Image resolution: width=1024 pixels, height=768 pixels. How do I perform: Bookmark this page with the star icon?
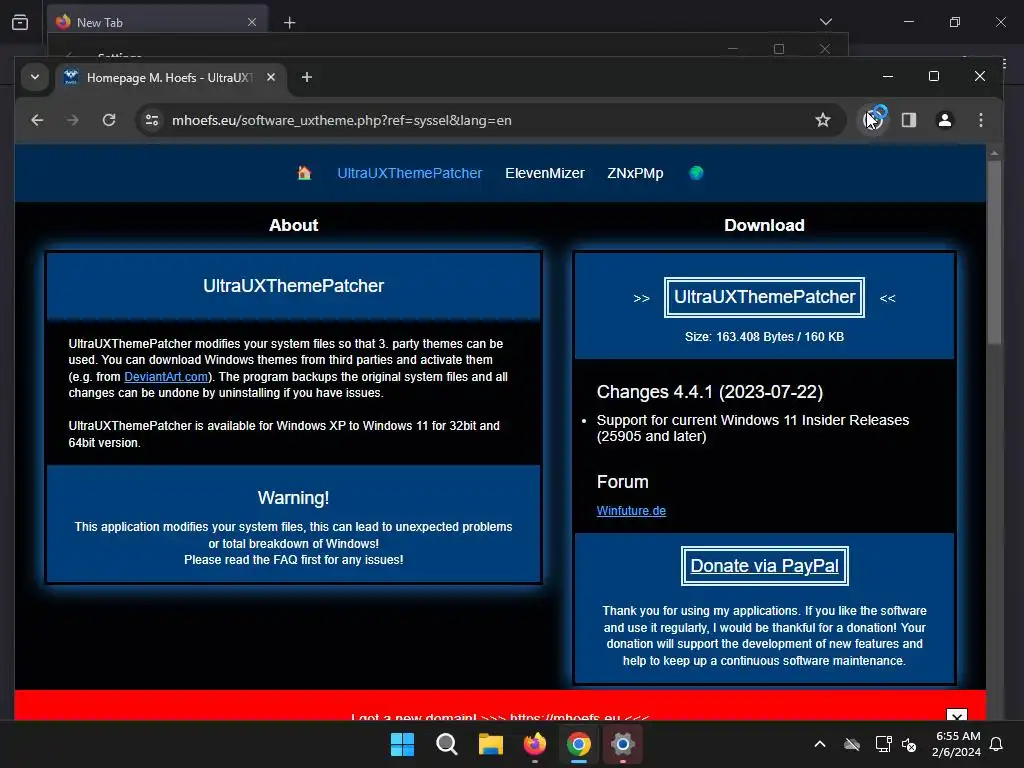pyautogui.click(x=823, y=120)
